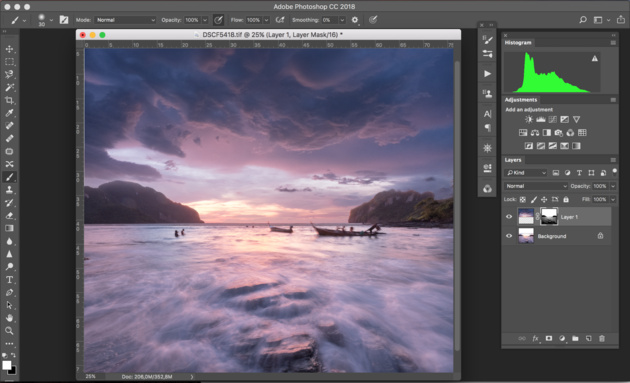The height and width of the screenshot is (383, 630).
Task: Open the Histogram panel menu
Action: (x=613, y=43)
